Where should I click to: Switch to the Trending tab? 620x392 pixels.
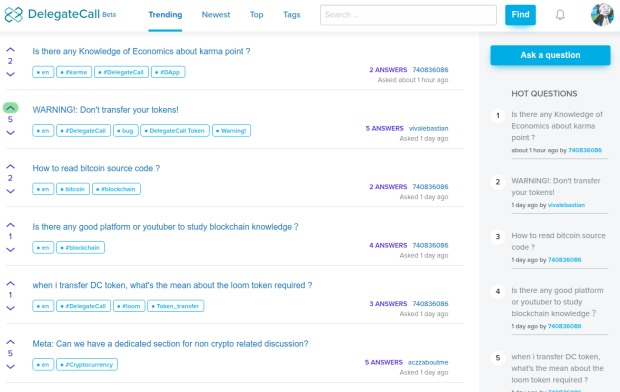point(165,15)
